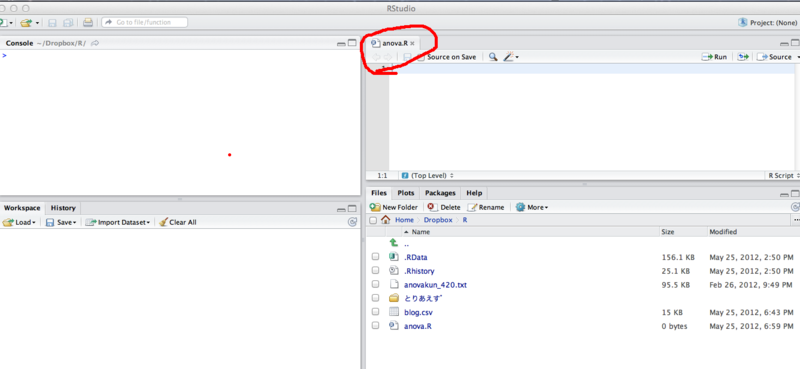The image size is (800, 369).
Task: Click the とりあえず folder icon
Action: (x=393, y=298)
